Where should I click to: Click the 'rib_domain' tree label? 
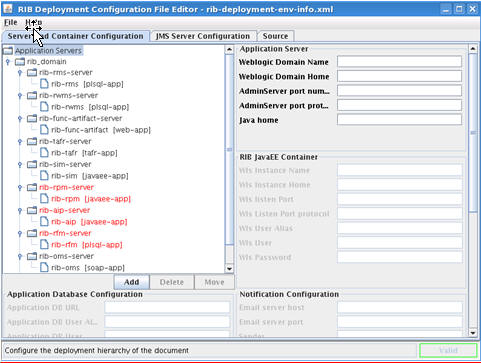click(x=47, y=62)
